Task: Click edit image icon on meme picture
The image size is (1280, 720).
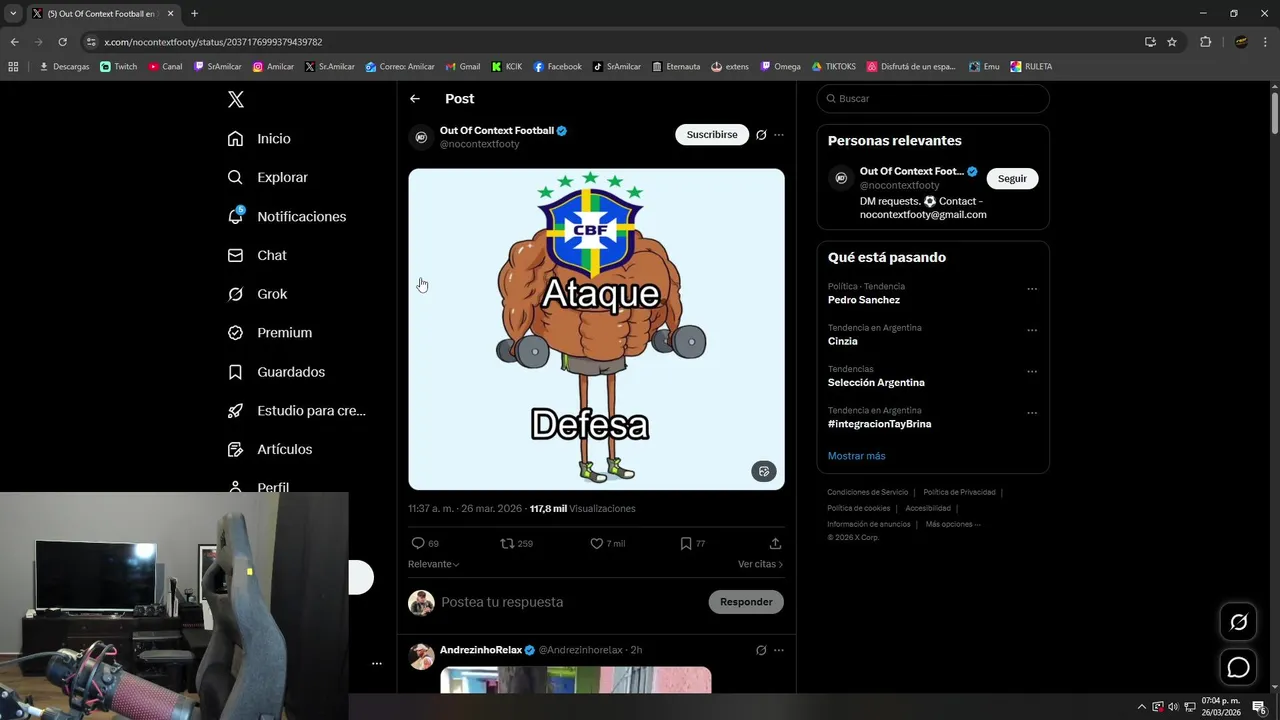Action: point(764,471)
